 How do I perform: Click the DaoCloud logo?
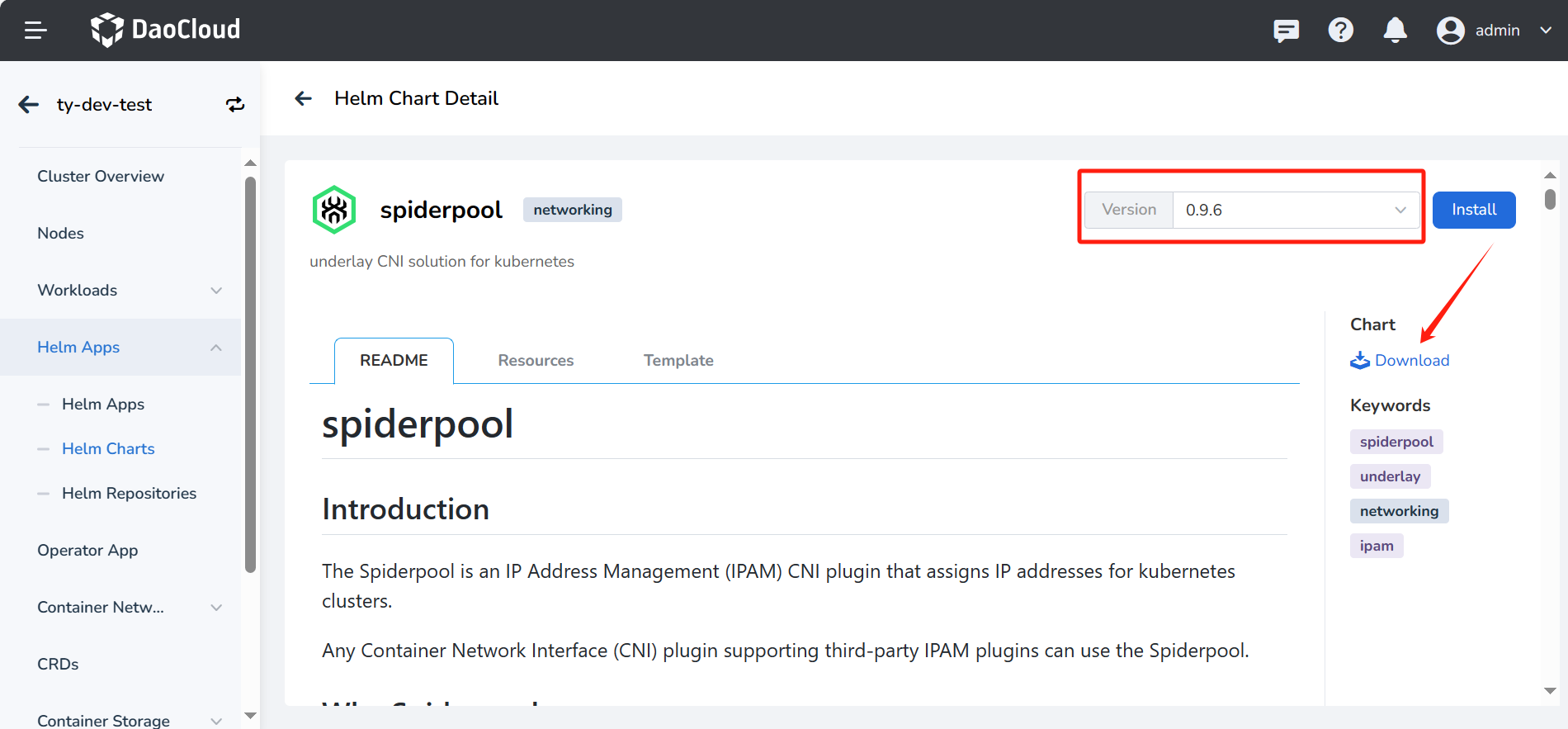(165, 30)
